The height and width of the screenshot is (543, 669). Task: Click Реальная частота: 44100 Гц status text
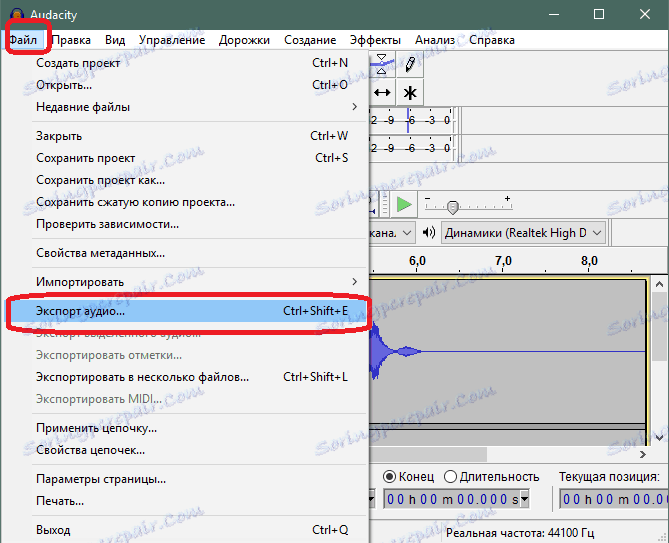(x=520, y=533)
